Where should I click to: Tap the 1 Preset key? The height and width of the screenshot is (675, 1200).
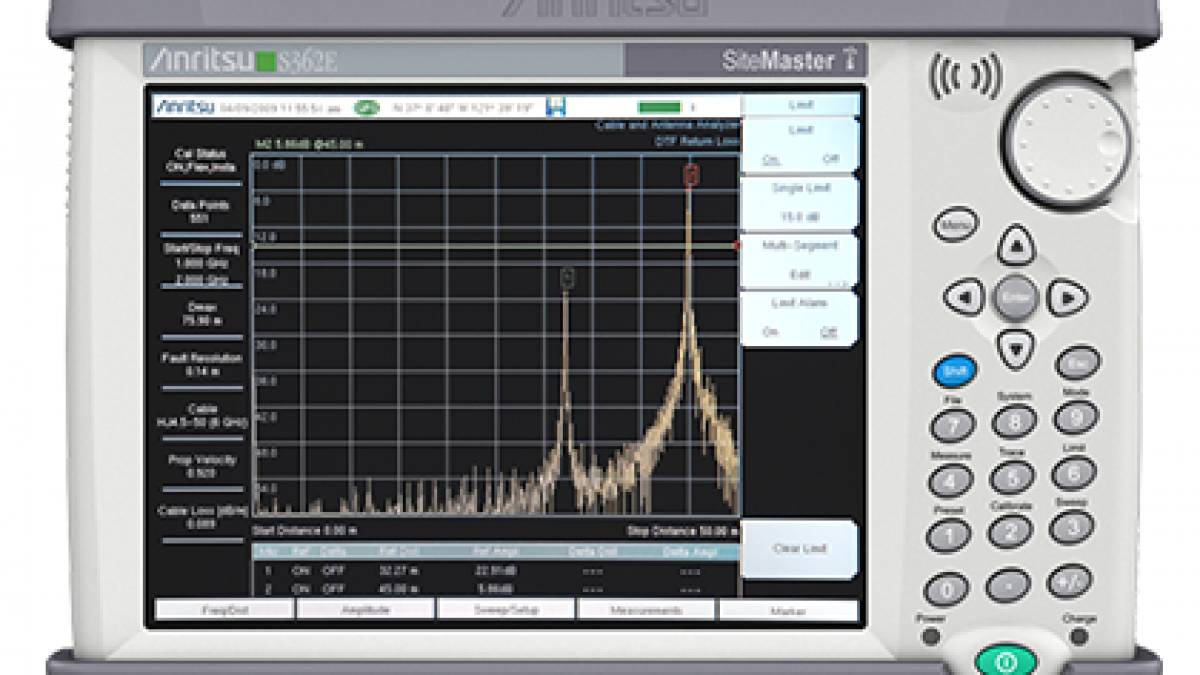click(x=947, y=536)
